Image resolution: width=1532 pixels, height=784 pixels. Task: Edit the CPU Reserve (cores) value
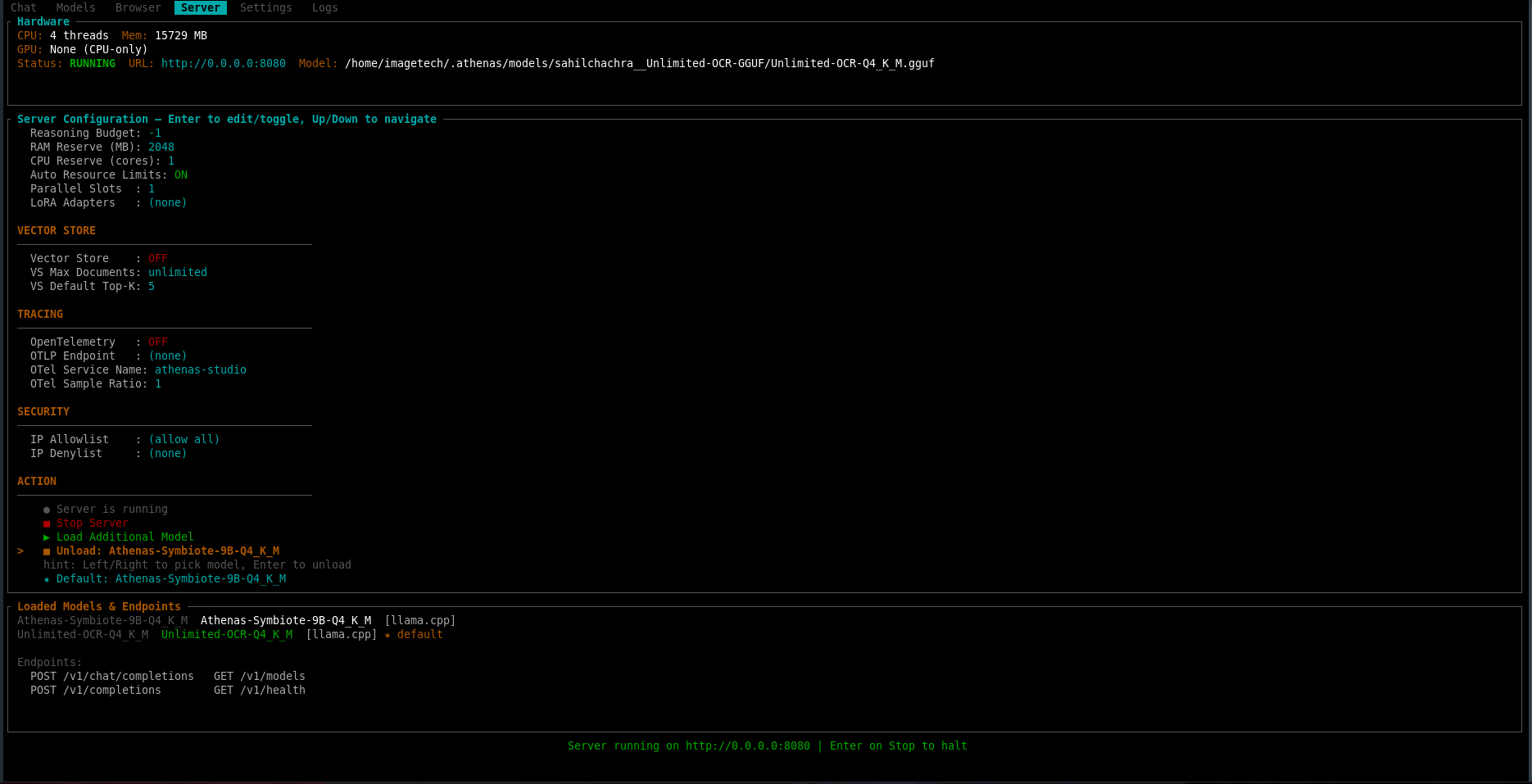[x=171, y=161]
